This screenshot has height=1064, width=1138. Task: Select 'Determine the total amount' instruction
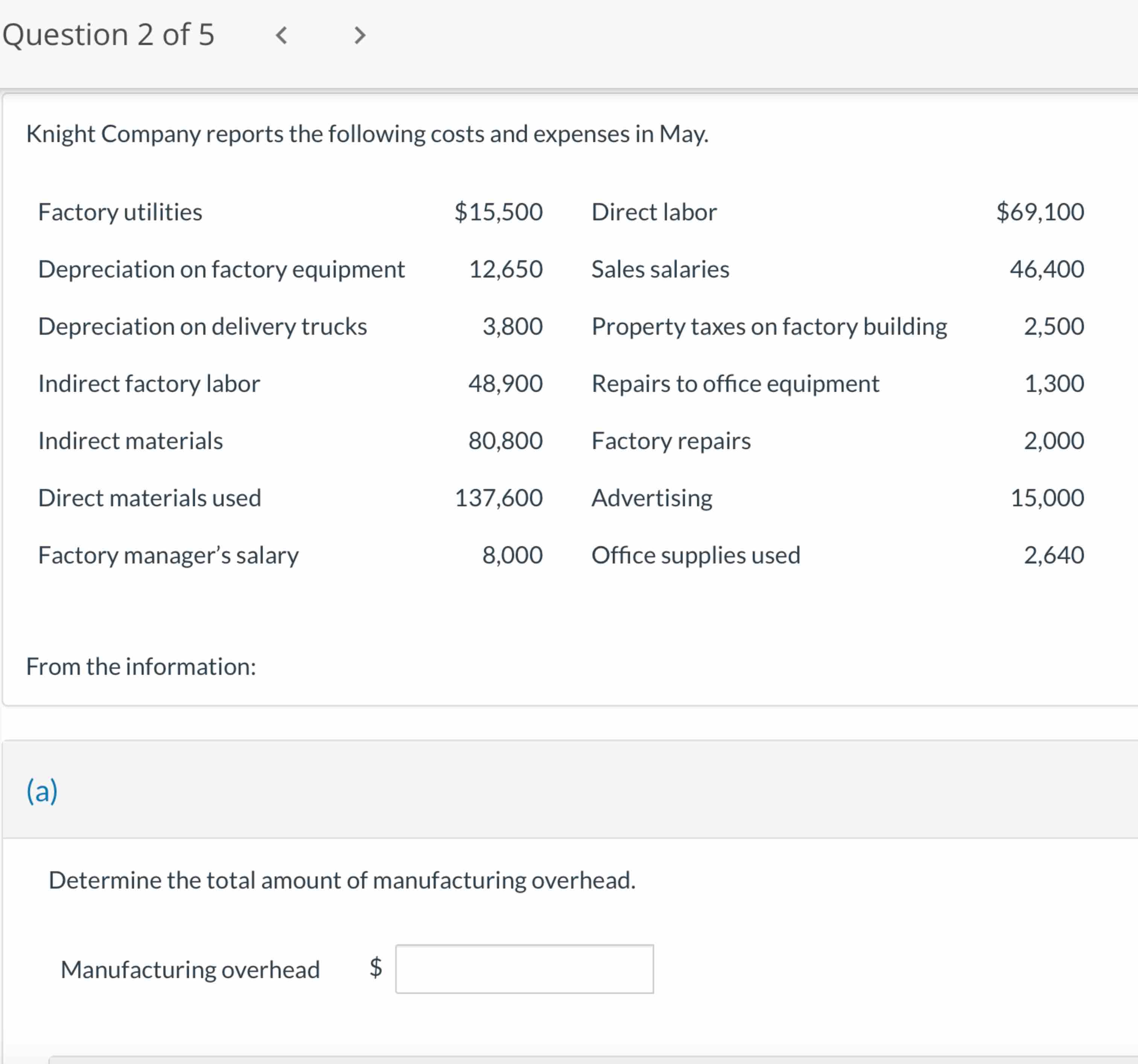tap(342, 880)
